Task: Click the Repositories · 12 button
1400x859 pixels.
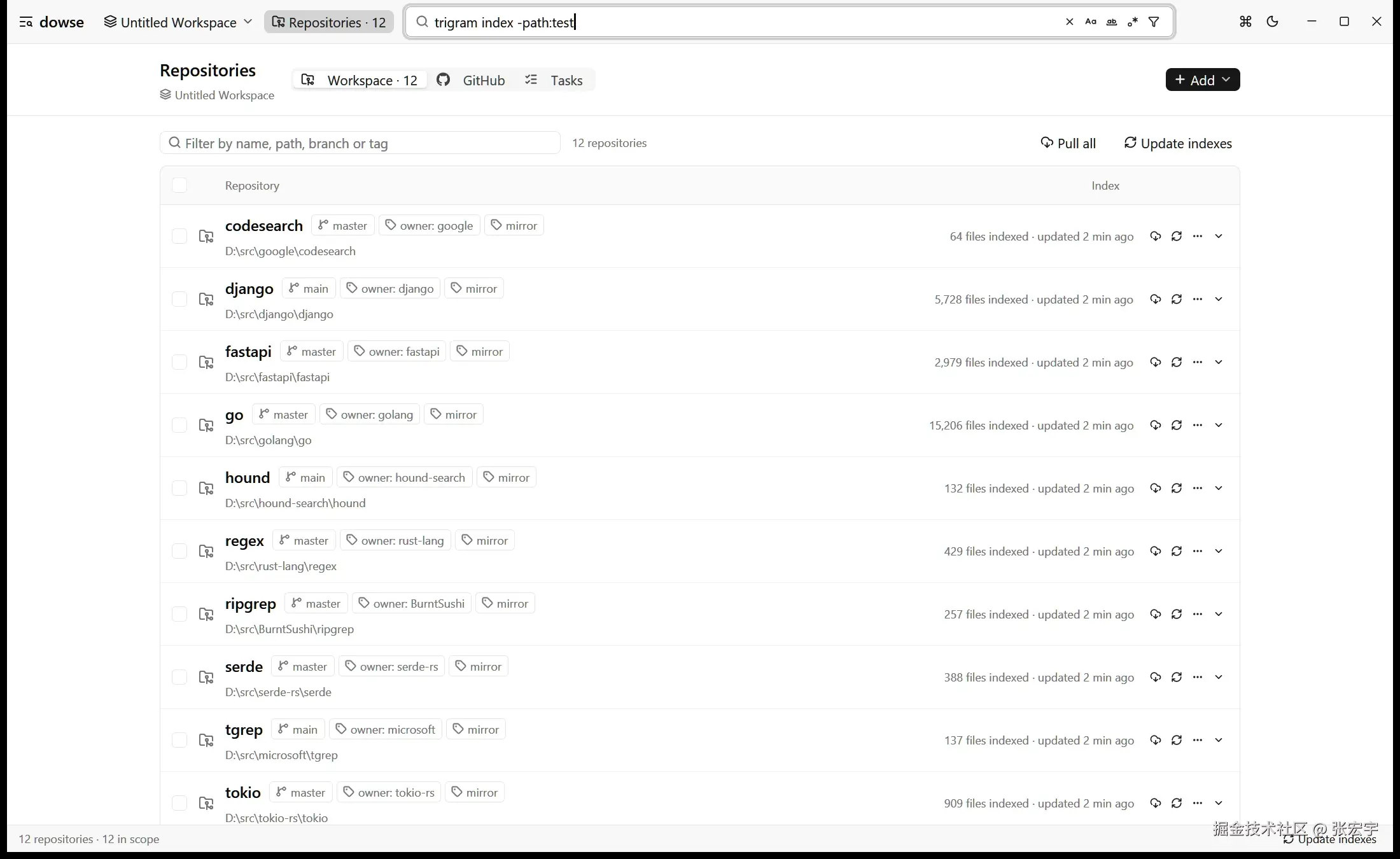Action: click(x=329, y=22)
